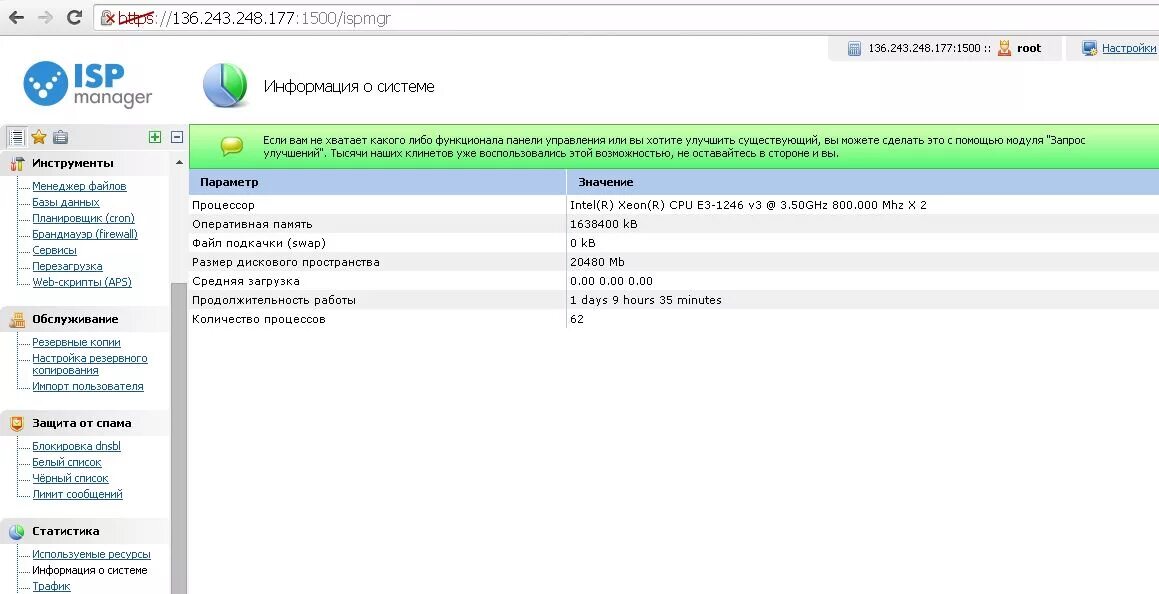Click the speech bubble icon in green banner
The height and width of the screenshot is (594, 1159).
click(x=232, y=146)
